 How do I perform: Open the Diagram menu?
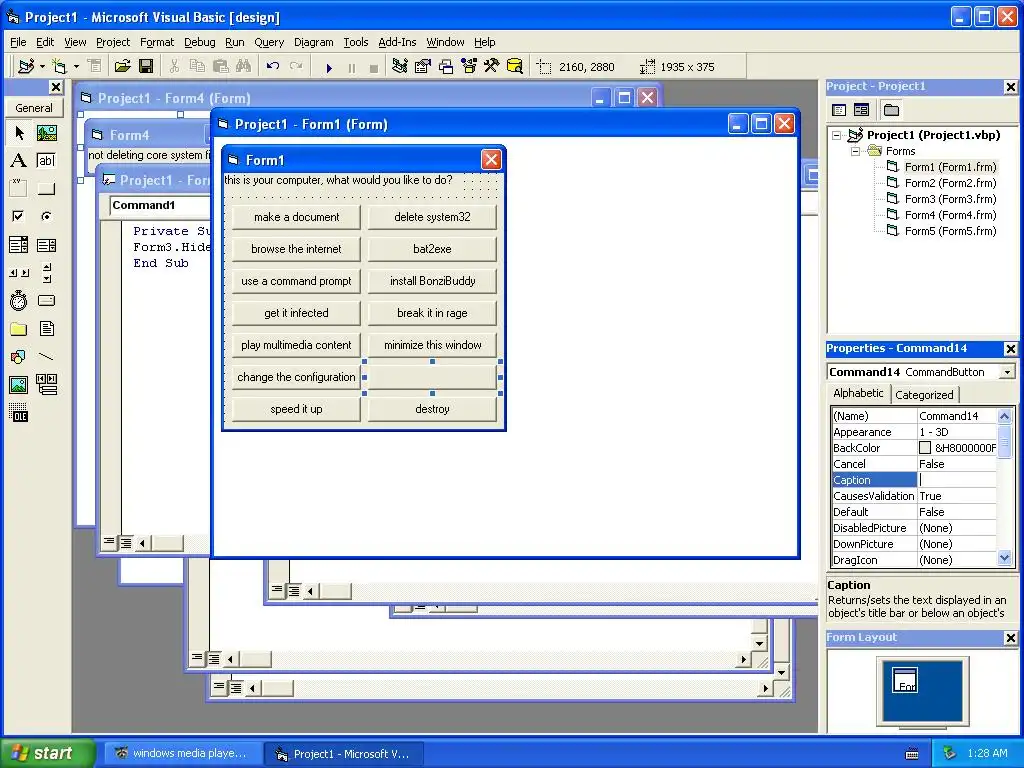coord(313,42)
